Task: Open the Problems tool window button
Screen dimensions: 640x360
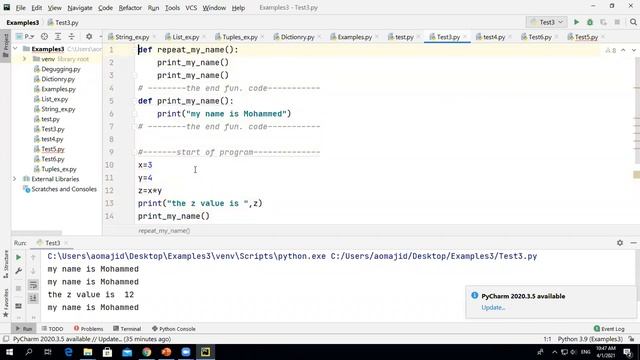Action: pyautogui.click(x=88, y=329)
